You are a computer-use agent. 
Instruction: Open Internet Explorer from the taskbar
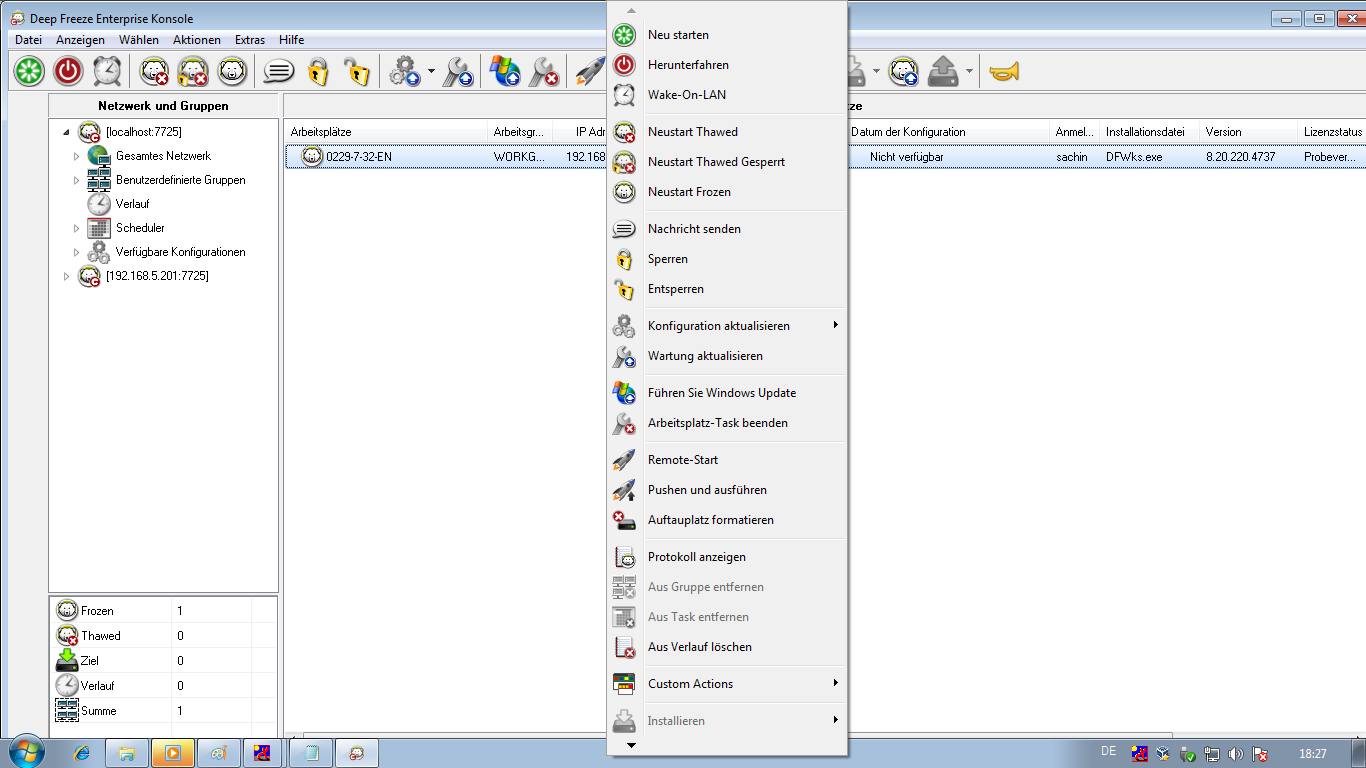pos(83,752)
